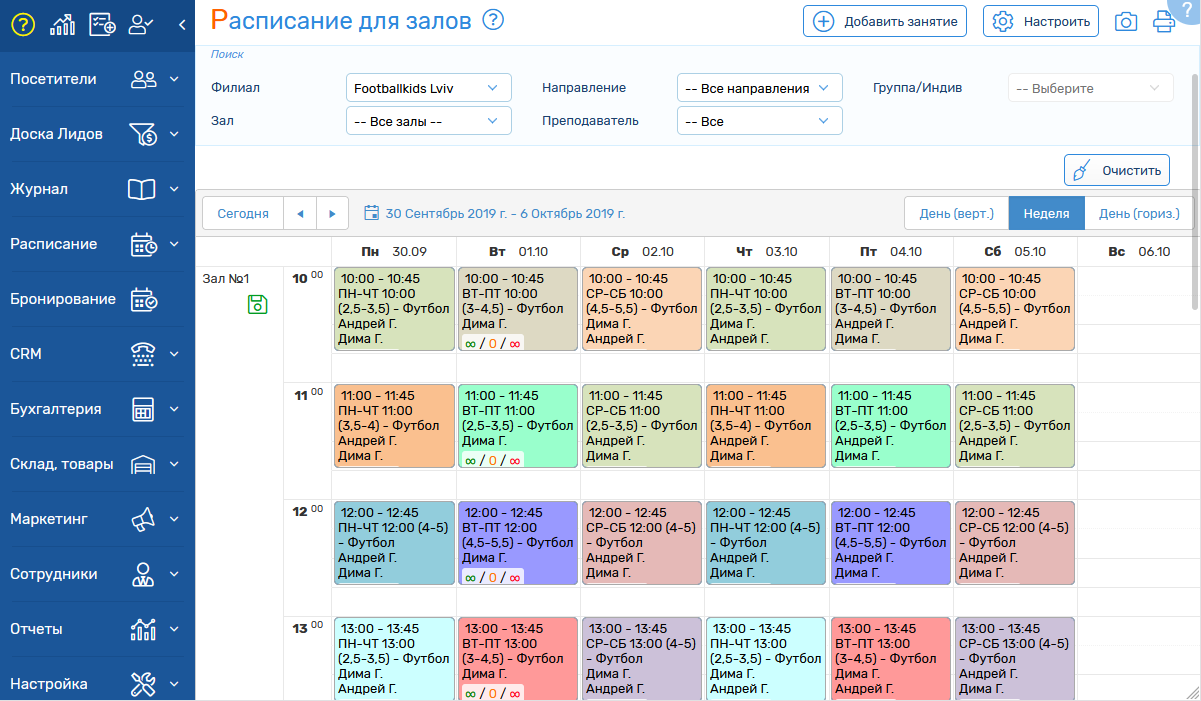
Task: Click the green save icon under Зал №1
Action: (258, 305)
